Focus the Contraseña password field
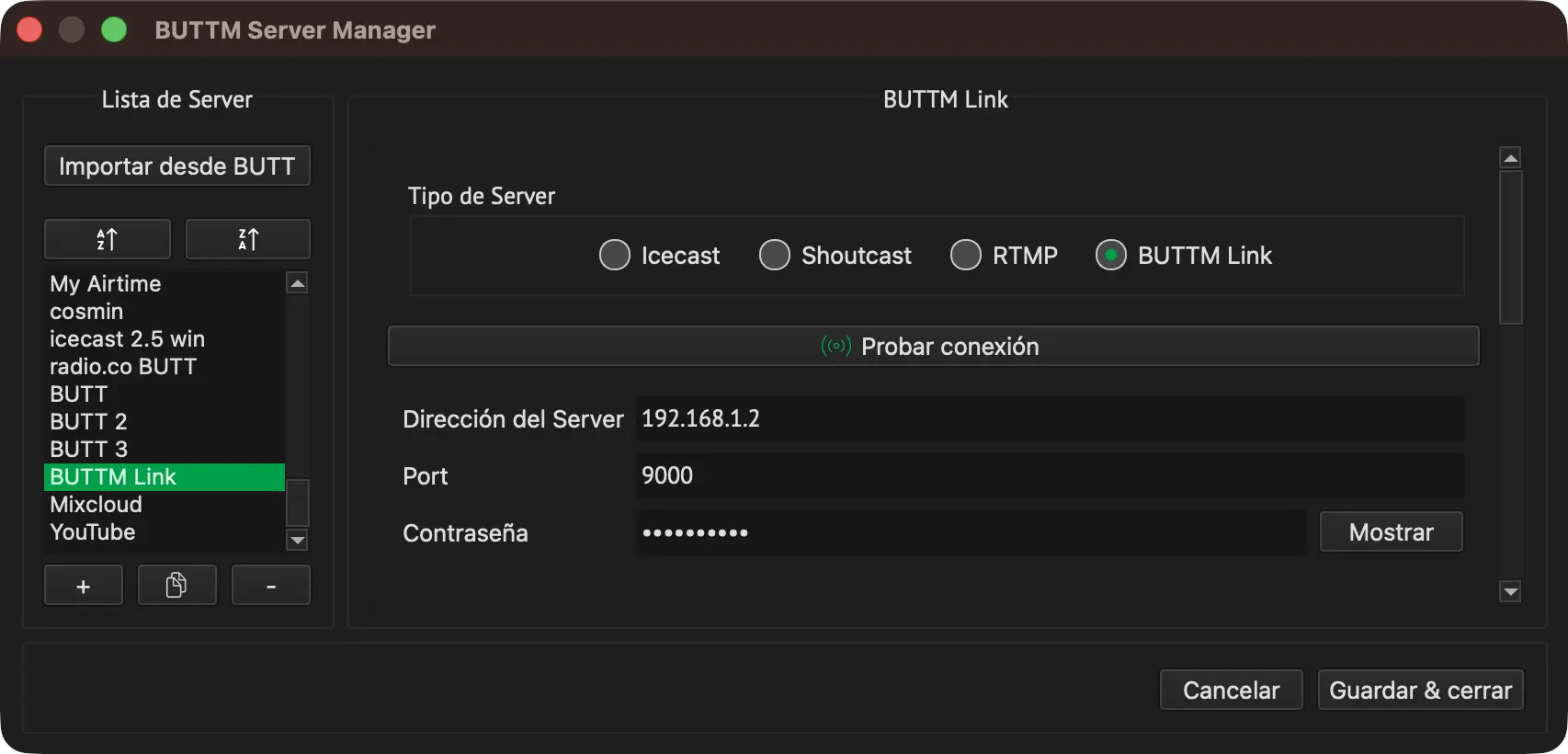This screenshot has width=1568, height=754. (971, 532)
